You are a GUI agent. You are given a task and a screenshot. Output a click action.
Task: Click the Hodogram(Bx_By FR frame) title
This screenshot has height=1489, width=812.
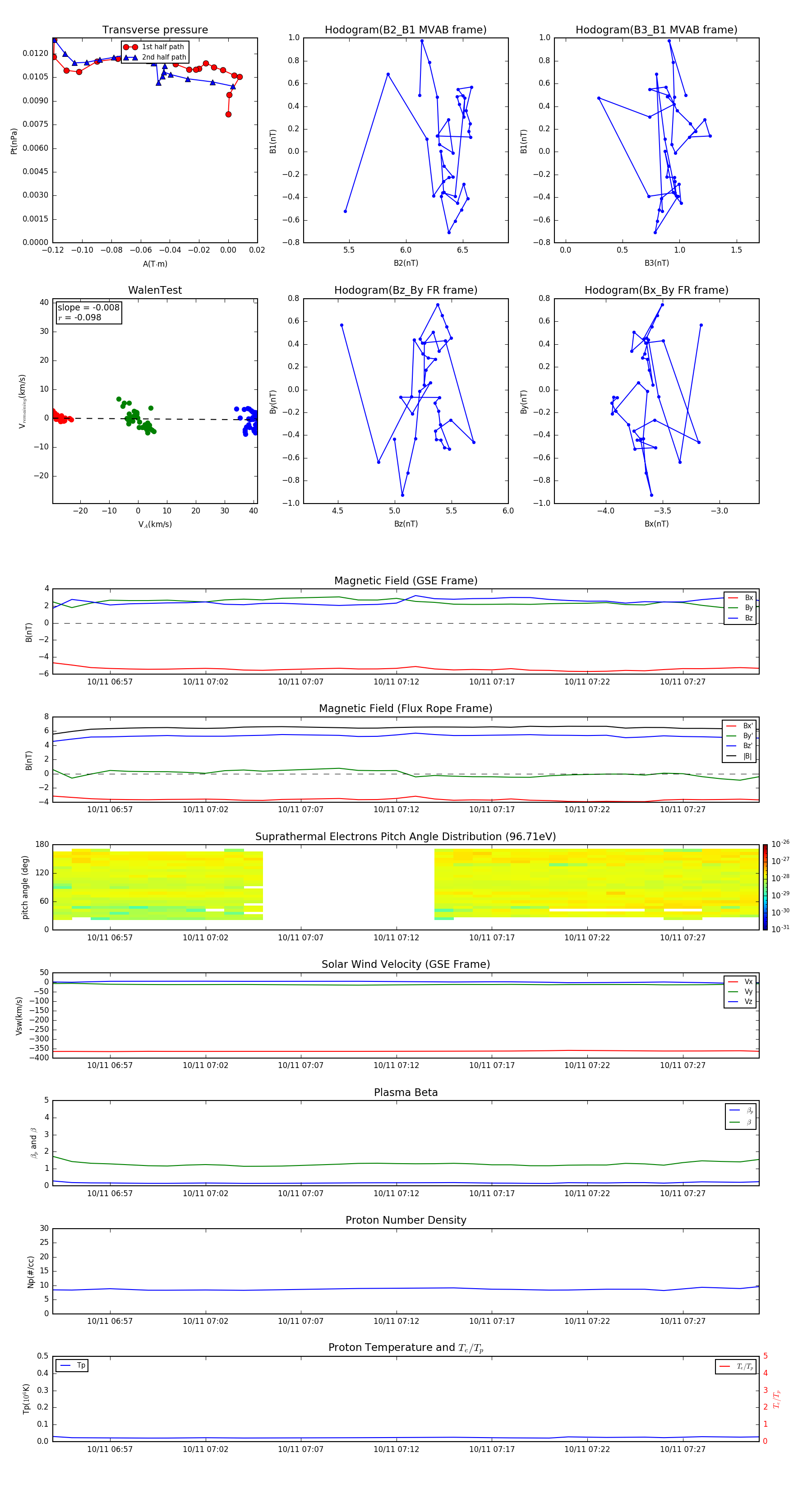point(656,290)
